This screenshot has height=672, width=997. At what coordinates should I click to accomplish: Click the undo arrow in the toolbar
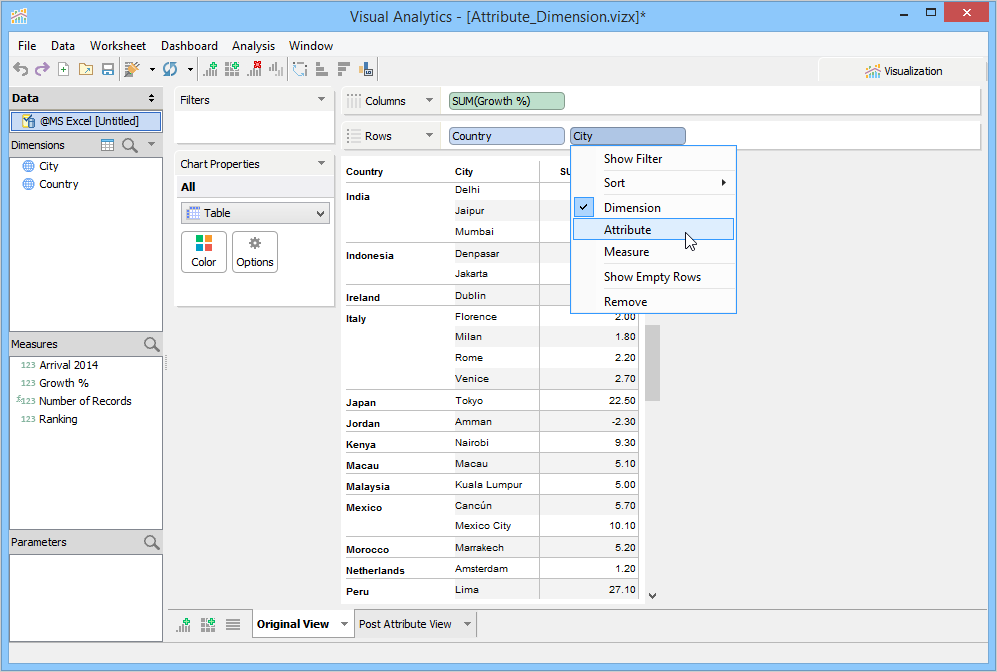(20, 69)
